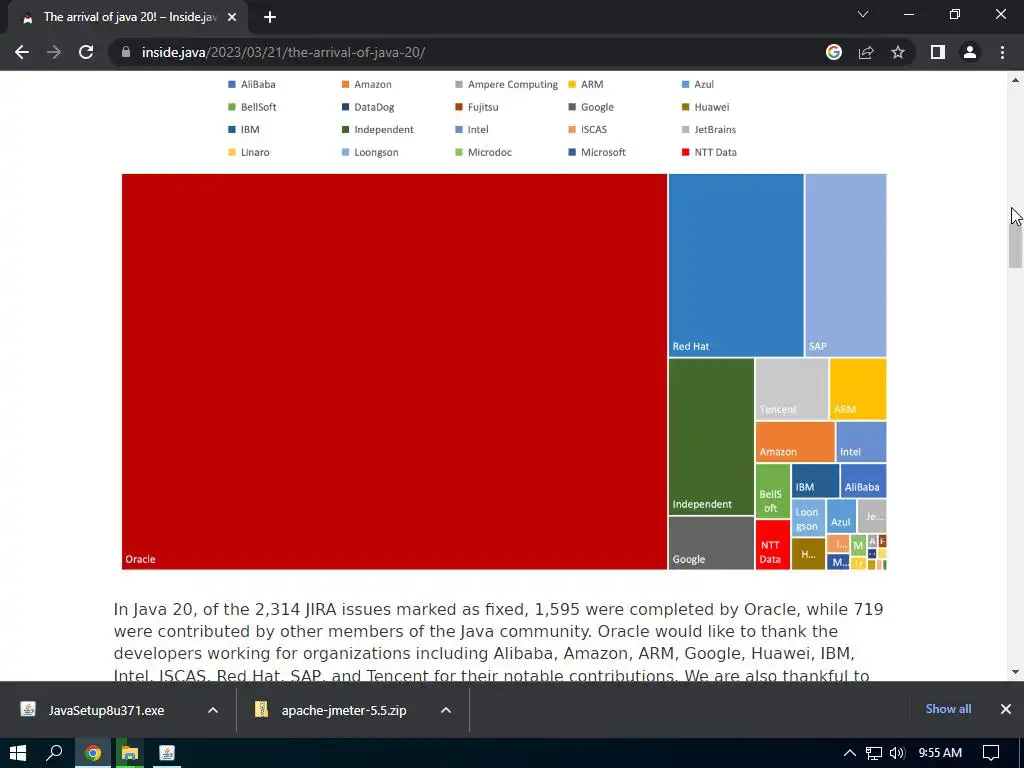
Task: Click the AliBaba legend color swatch
Action: point(231,84)
